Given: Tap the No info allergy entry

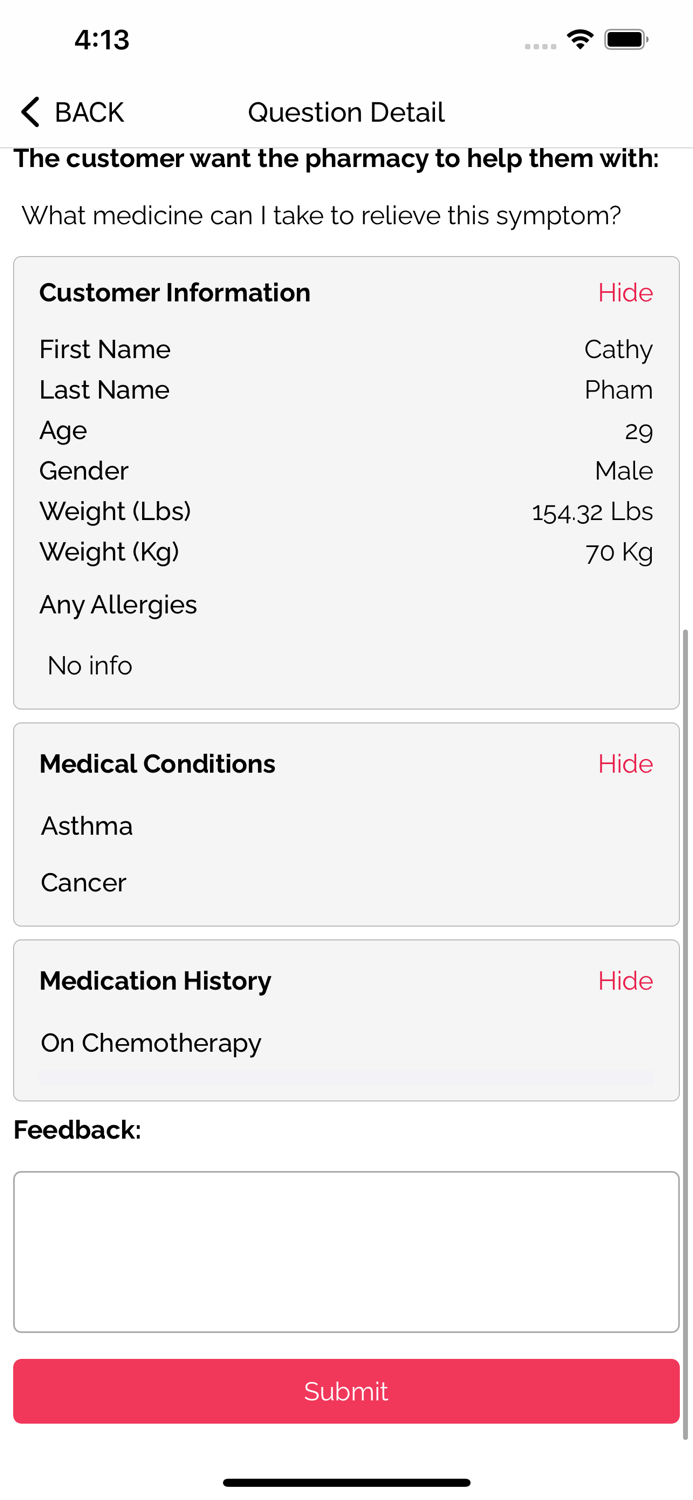Looking at the screenshot, I should click(x=89, y=665).
